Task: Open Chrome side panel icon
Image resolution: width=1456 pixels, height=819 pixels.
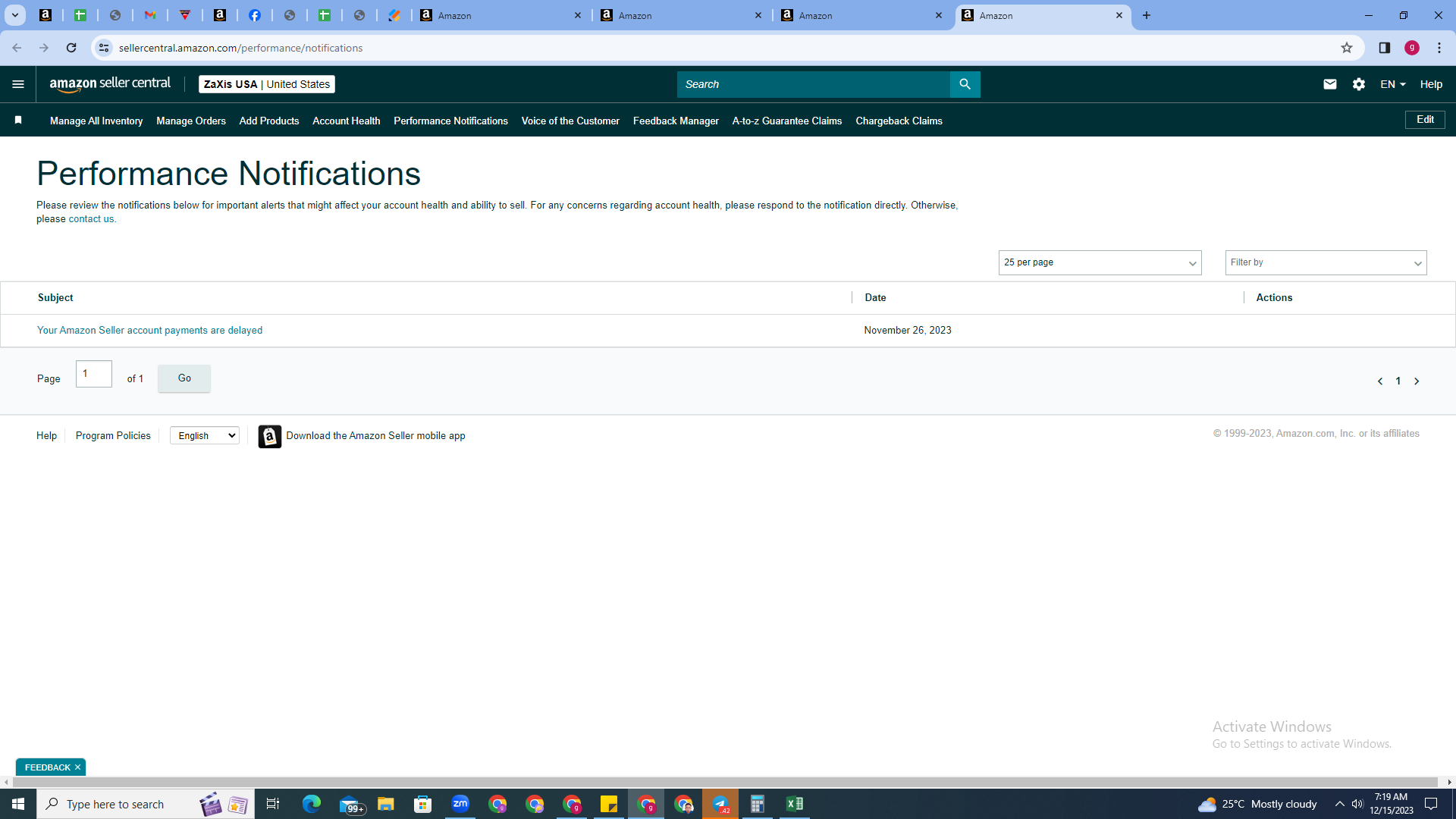Action: pyautogui.click(x=1385, y=48)
